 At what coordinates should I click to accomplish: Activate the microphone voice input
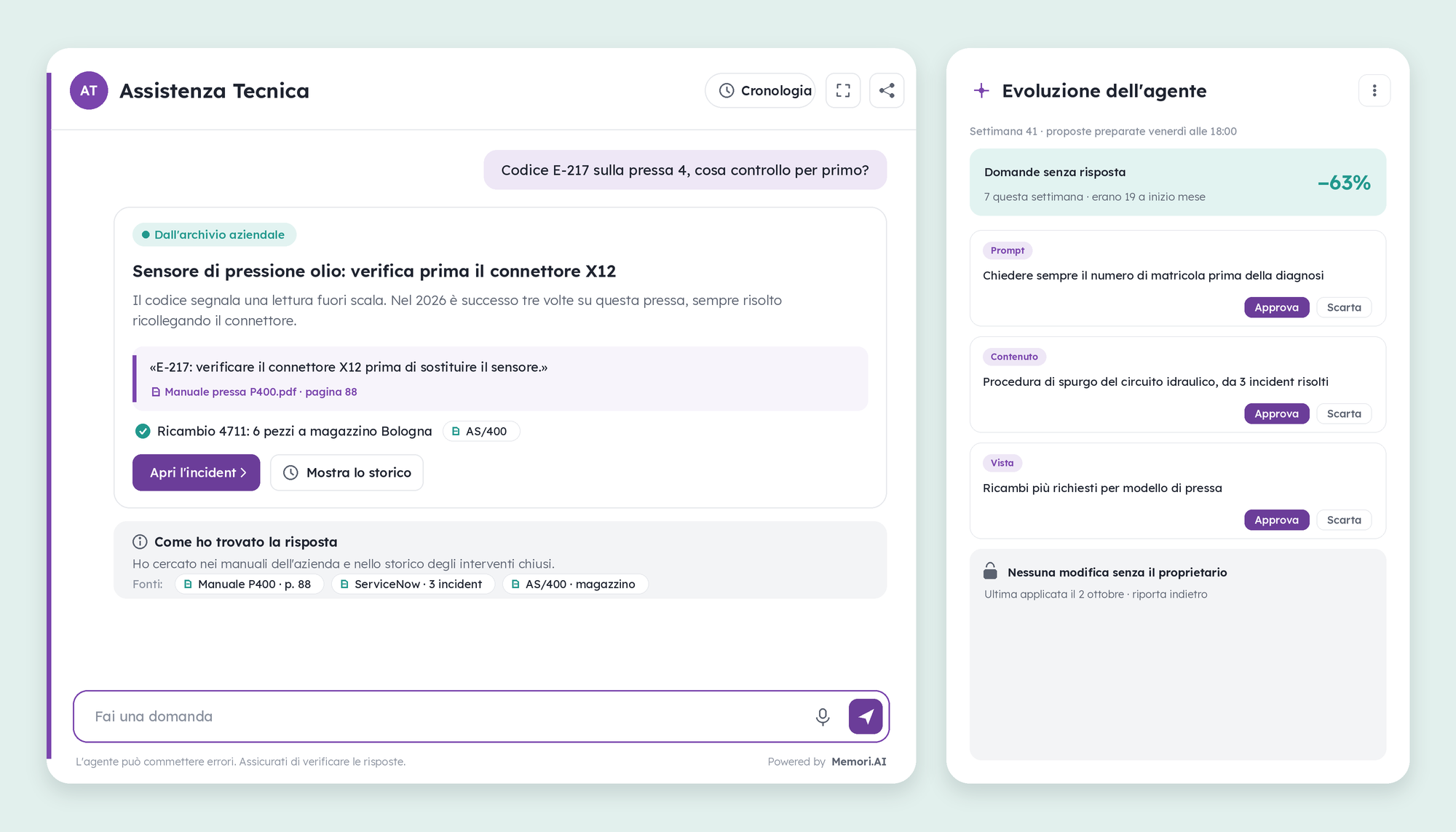point(823,716)
